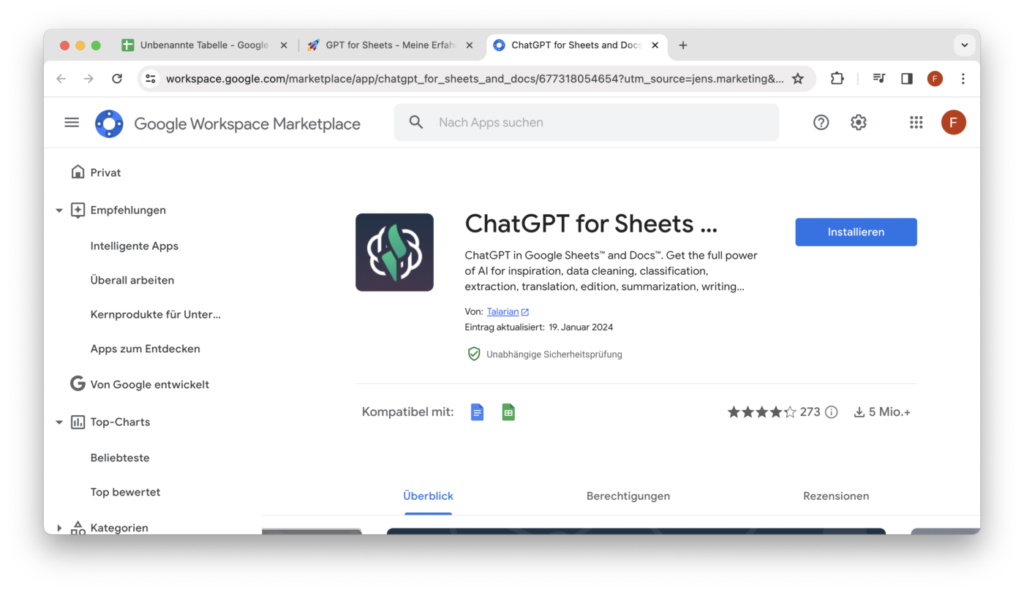
Task: Go forward in browser history
Action: point(89,78)
